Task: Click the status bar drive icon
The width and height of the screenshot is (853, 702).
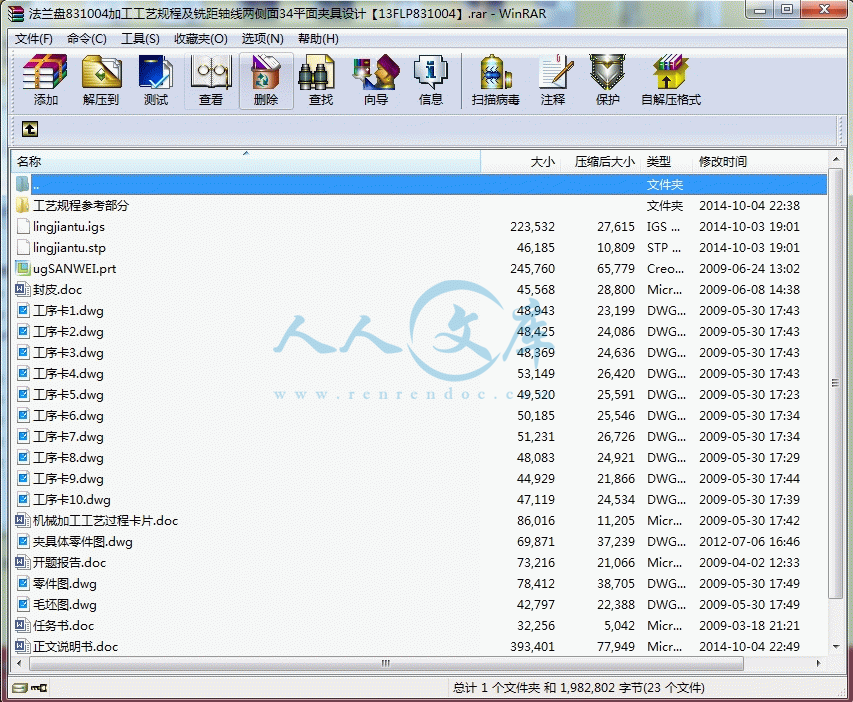Action: tap(20, 688)
